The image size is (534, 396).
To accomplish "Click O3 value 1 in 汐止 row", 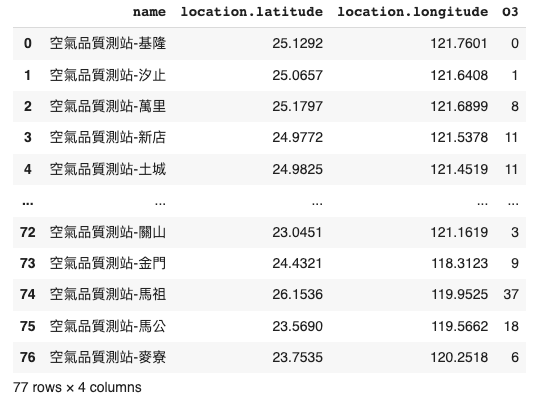I will pos(515,75).
